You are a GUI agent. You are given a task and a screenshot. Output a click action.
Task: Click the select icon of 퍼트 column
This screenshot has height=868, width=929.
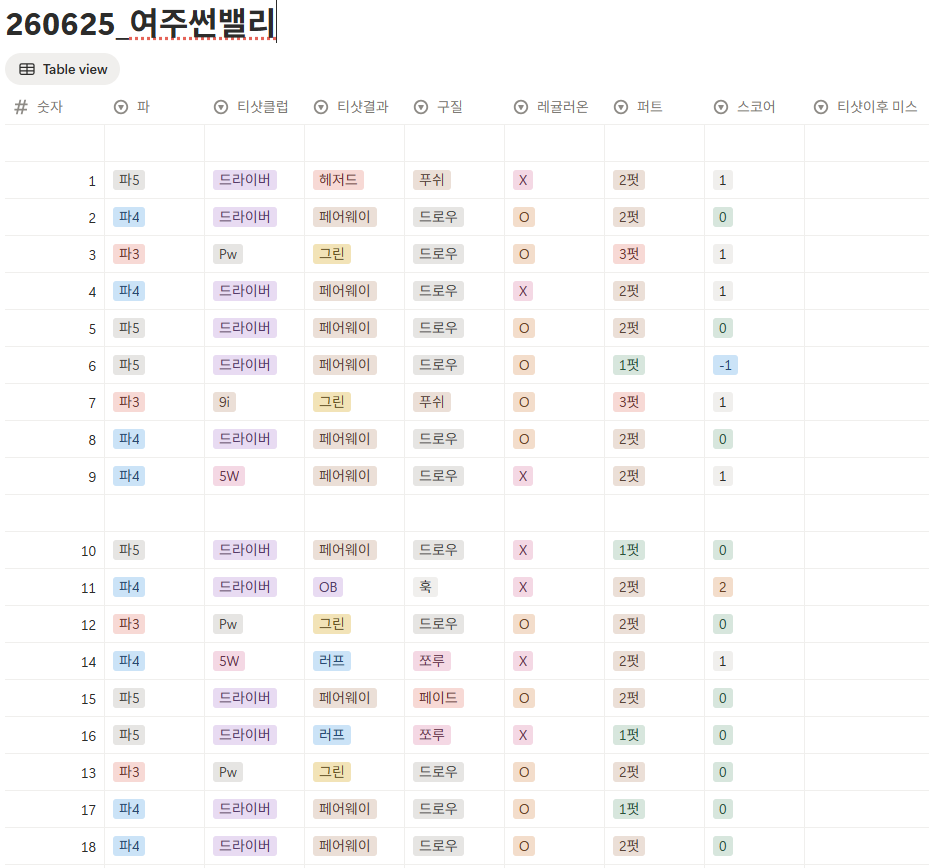[621, 107]
